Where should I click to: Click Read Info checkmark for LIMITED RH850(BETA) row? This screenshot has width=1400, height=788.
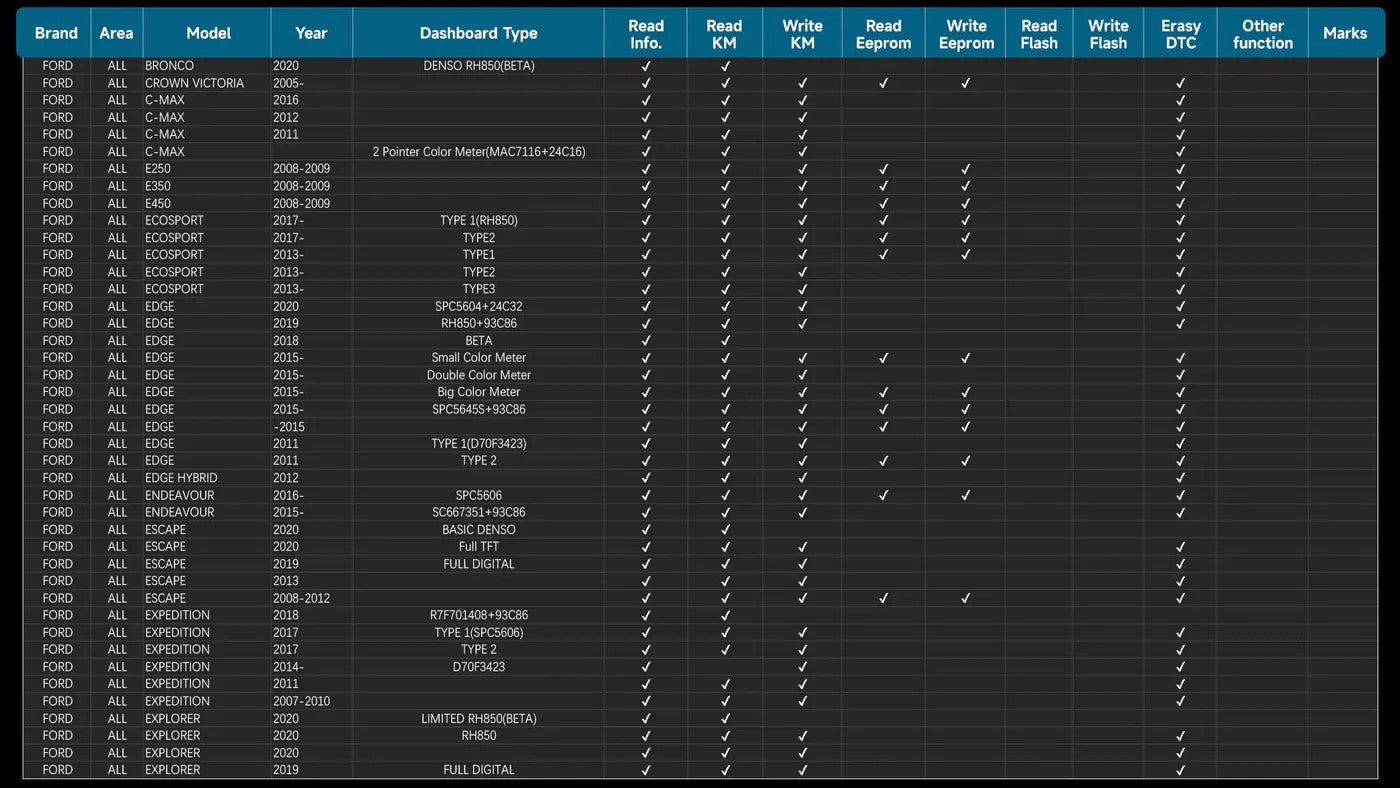pos(646,718)
